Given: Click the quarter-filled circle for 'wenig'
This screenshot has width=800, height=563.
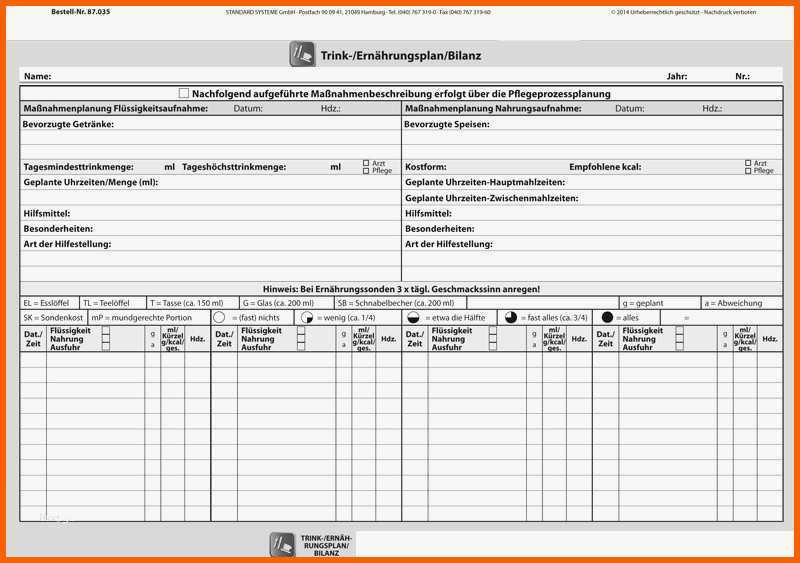Looking at the screenshot, I should click(307, 317).
